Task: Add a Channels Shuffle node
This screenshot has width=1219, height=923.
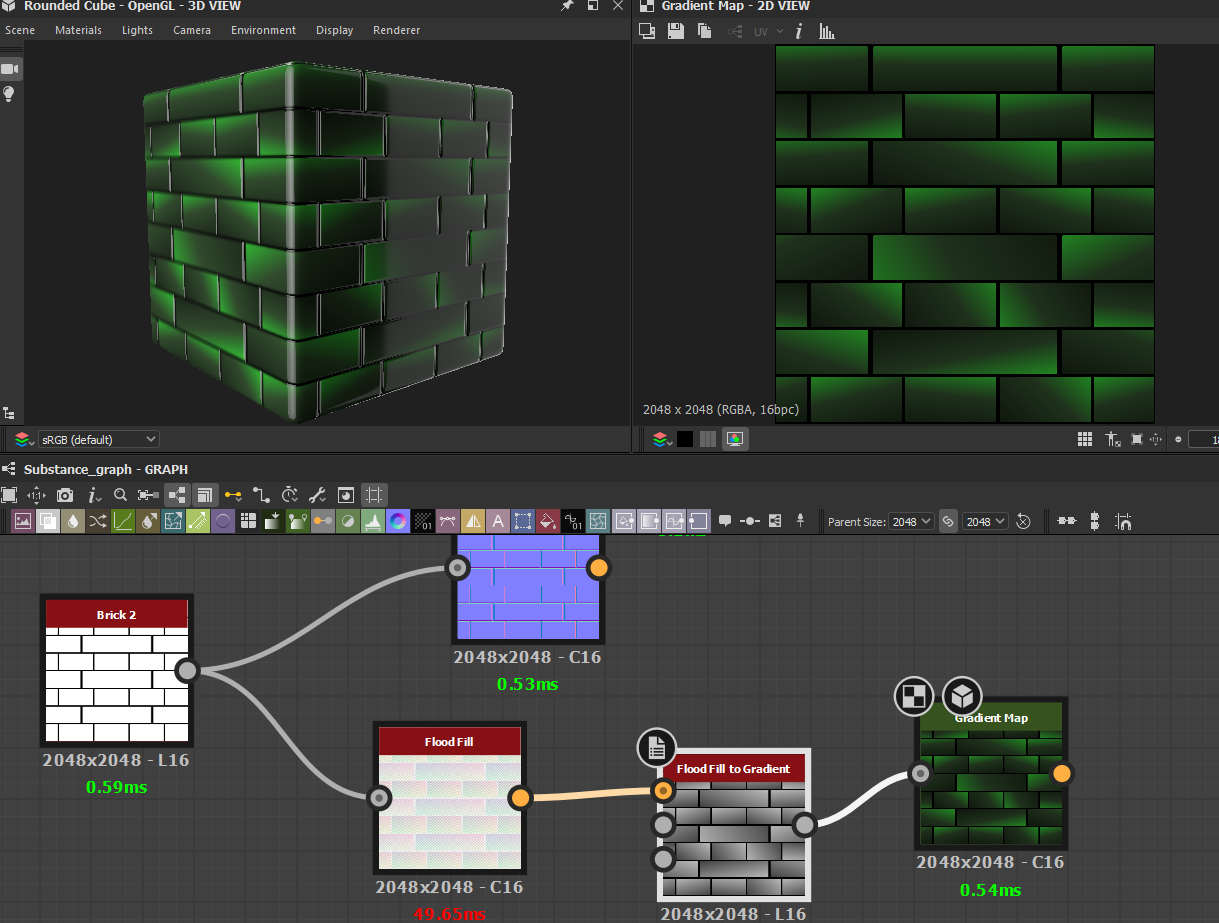Action: pyautogui.click(x=98, y=521)
